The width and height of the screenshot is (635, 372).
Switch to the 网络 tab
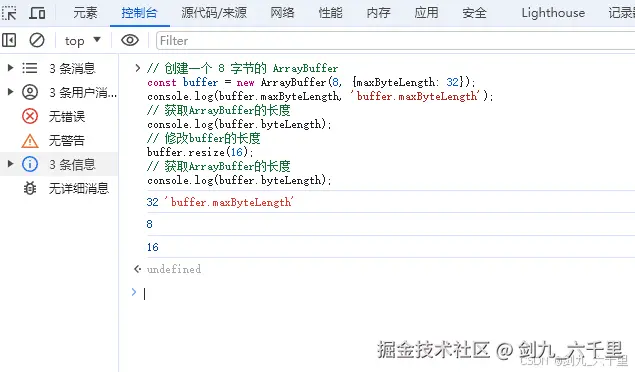pos(282,13)
